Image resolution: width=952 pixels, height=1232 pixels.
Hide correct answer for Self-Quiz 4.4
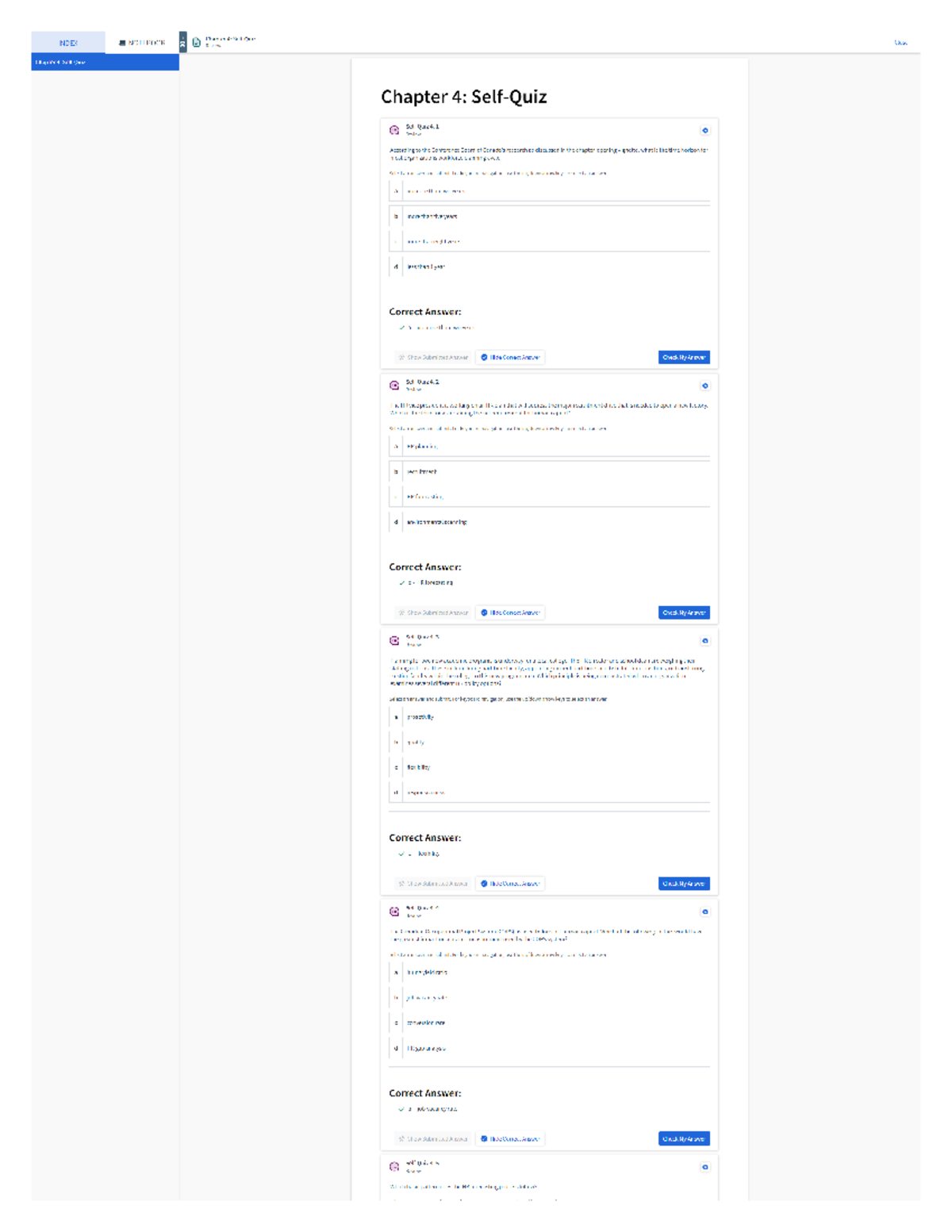coord(510,1139)
